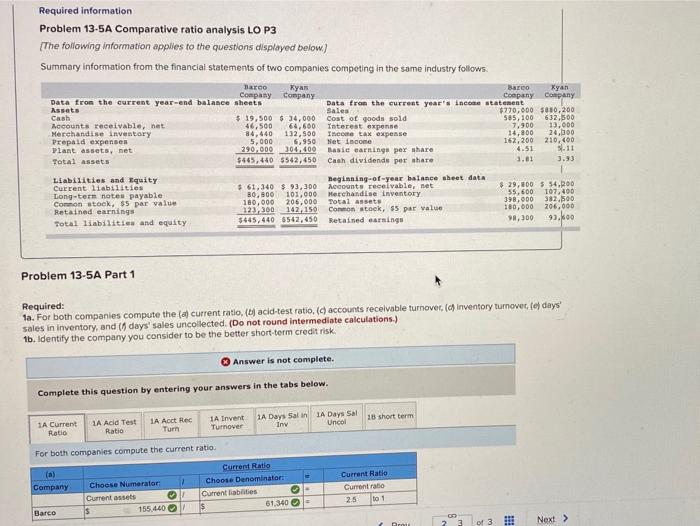The image size is (700, 526).
Task: Click the red X answer incomplete icon
Action: coord(226,362)
